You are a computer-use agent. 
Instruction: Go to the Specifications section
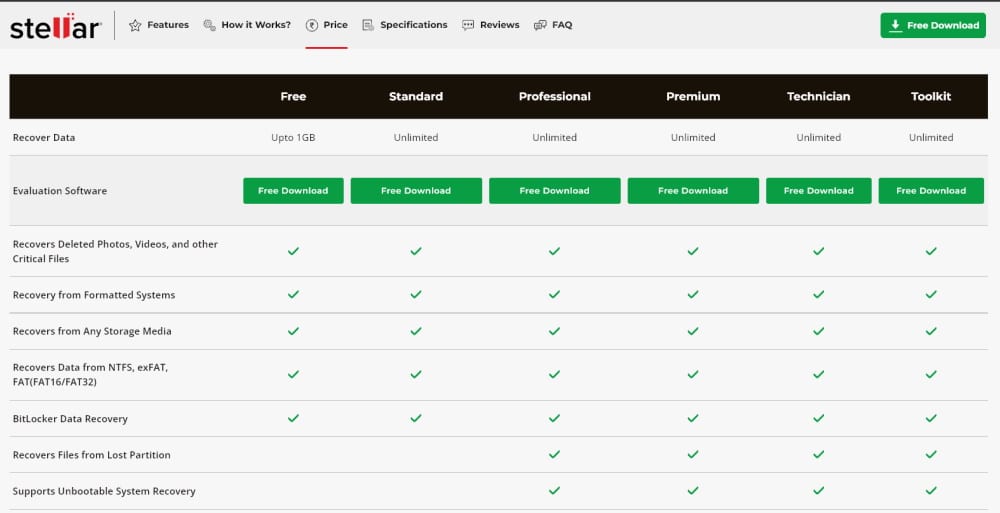pos(413,25)
